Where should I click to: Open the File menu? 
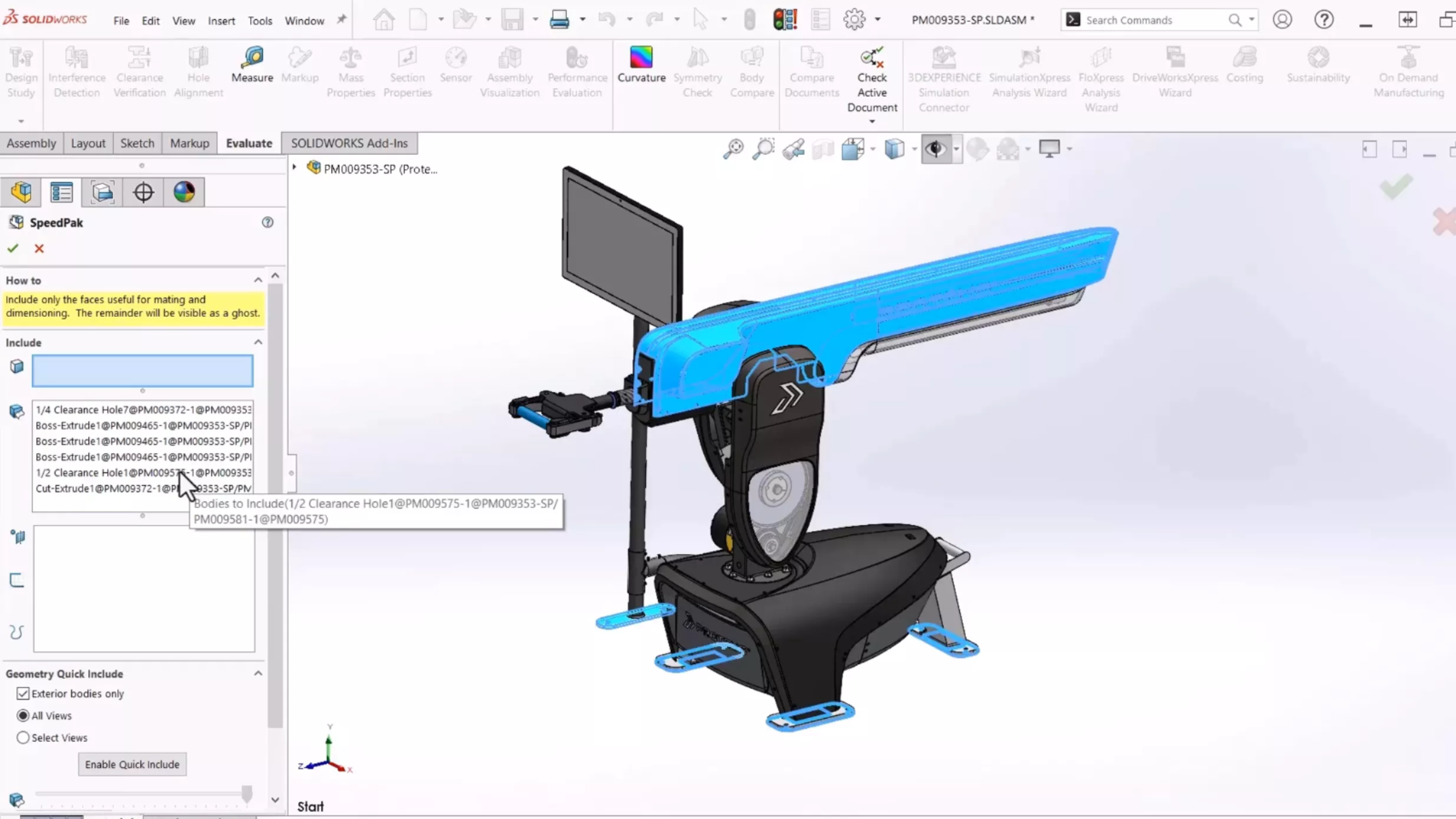[121, 21]
